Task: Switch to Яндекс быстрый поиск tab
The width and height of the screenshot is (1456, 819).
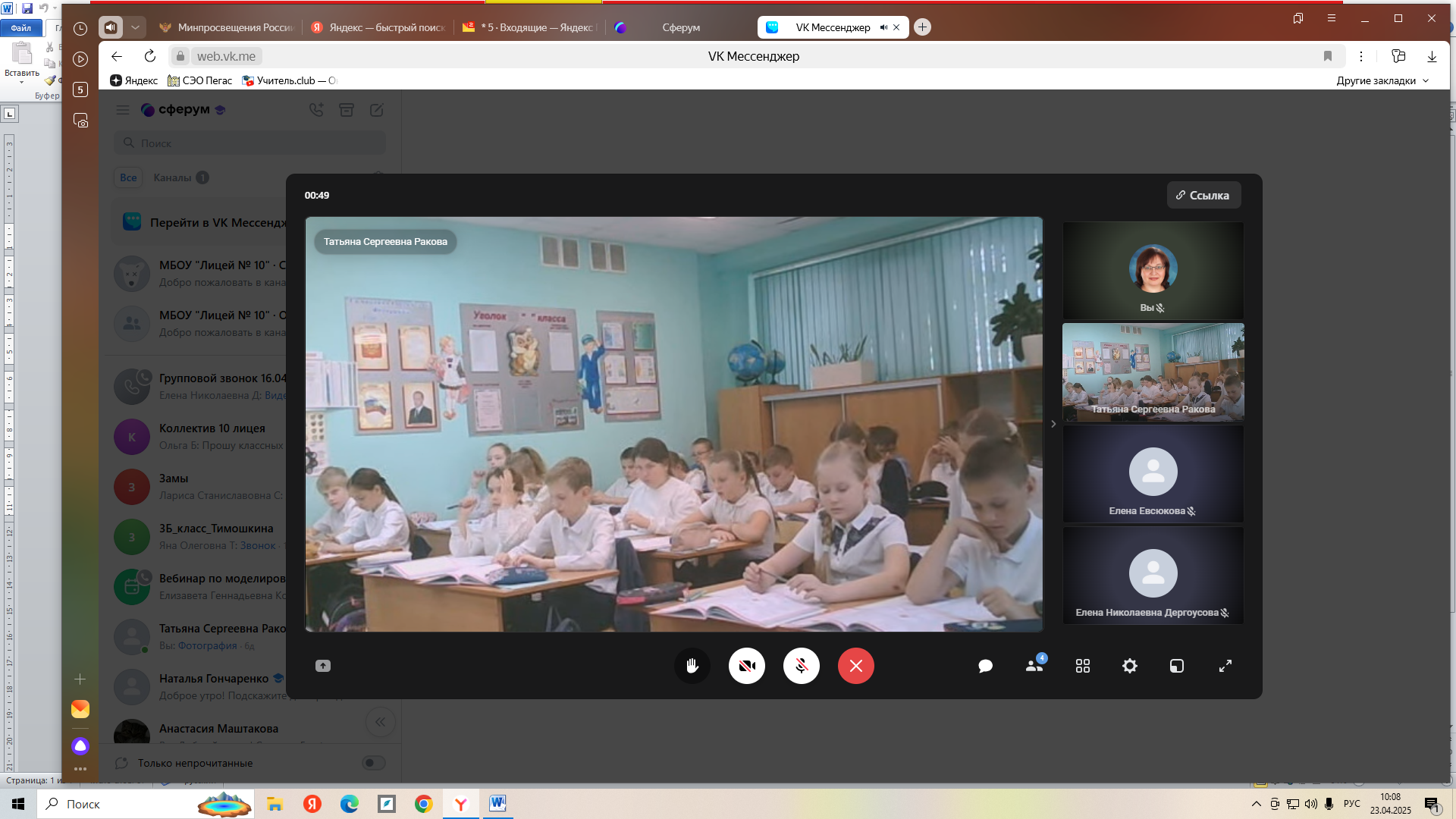Action: tap(378, 27)
